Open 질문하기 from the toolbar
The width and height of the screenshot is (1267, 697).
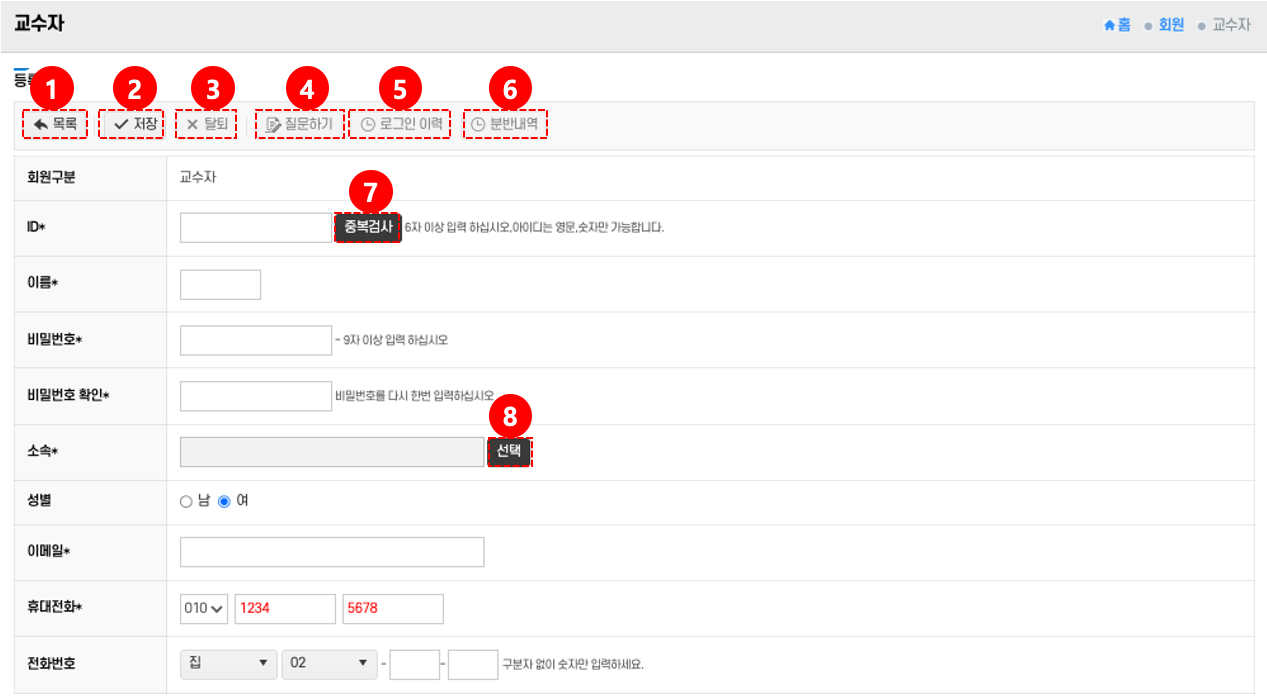[300, 125]
